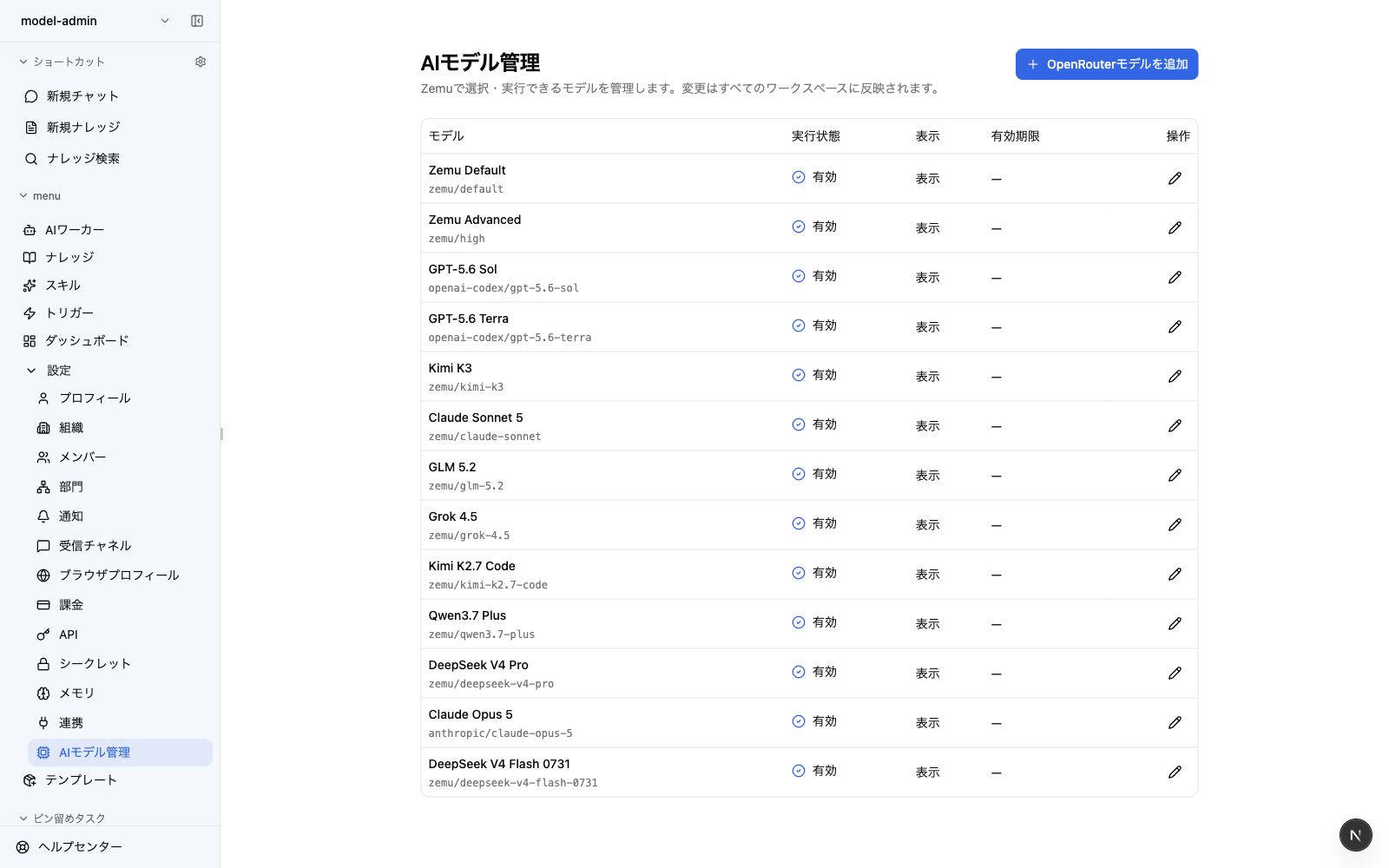Click the 有効期限 column header
The image size is (1389, 868).
[x=1015, y=136]
